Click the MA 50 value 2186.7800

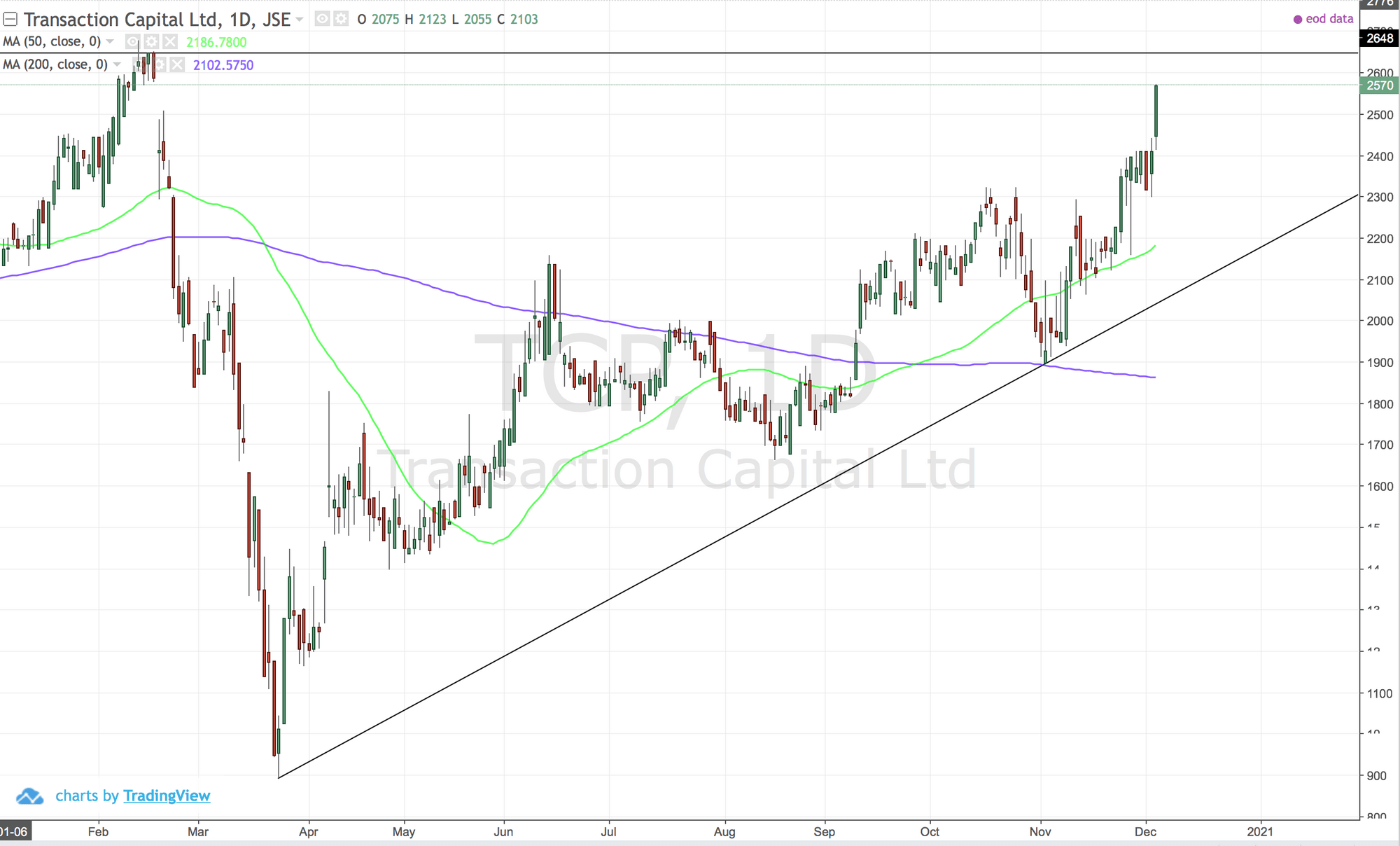216,42
